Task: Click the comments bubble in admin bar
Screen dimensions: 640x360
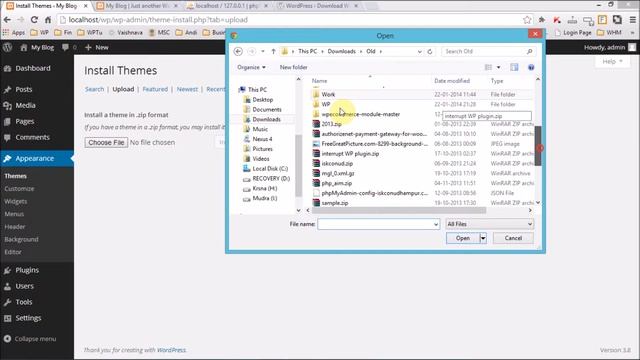Action: click(x=65, y=47)
